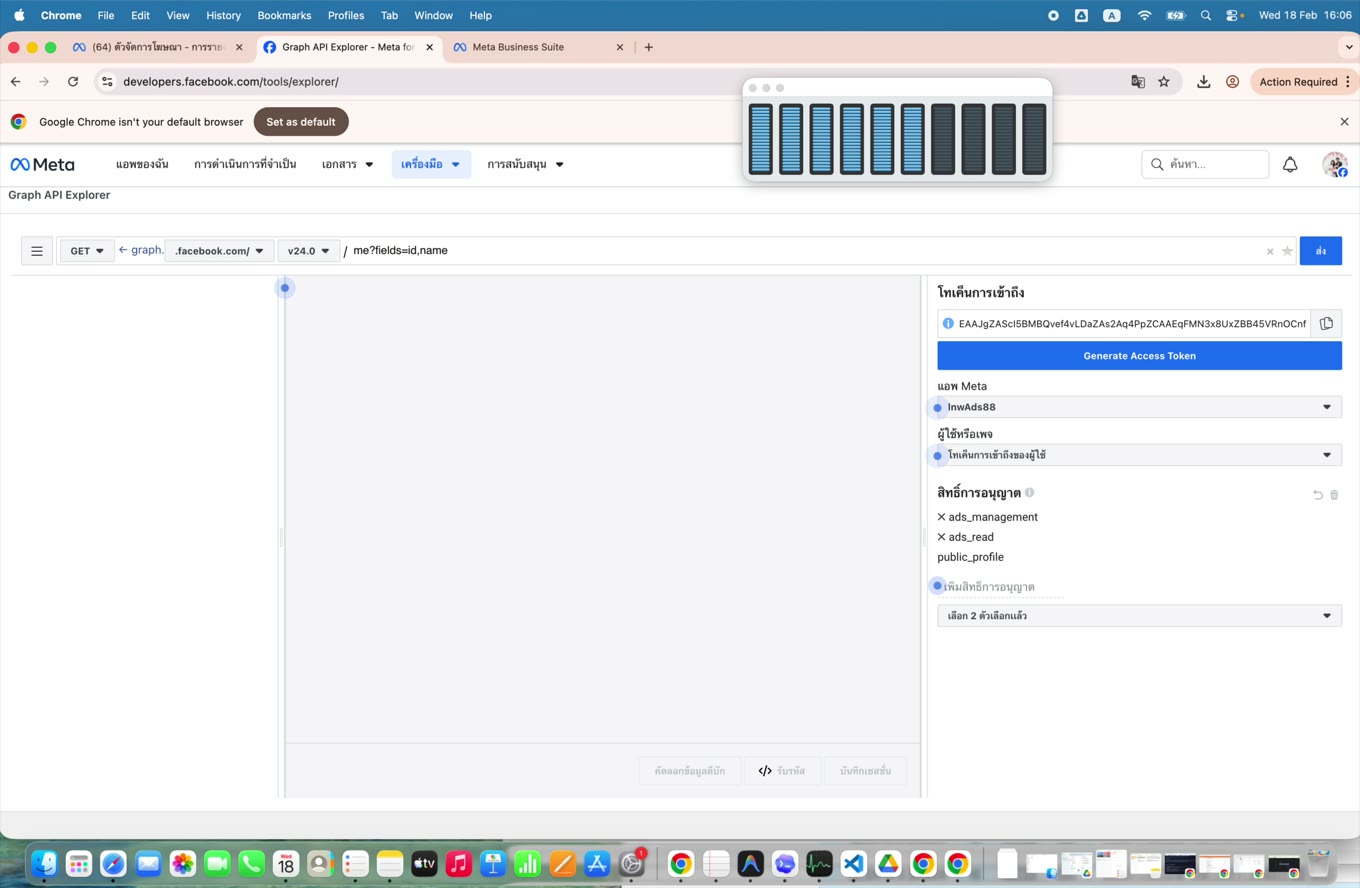Click the blue ส่ง submit button
This screenshot has width=1360, height=888.
[x=1320, y=251]
